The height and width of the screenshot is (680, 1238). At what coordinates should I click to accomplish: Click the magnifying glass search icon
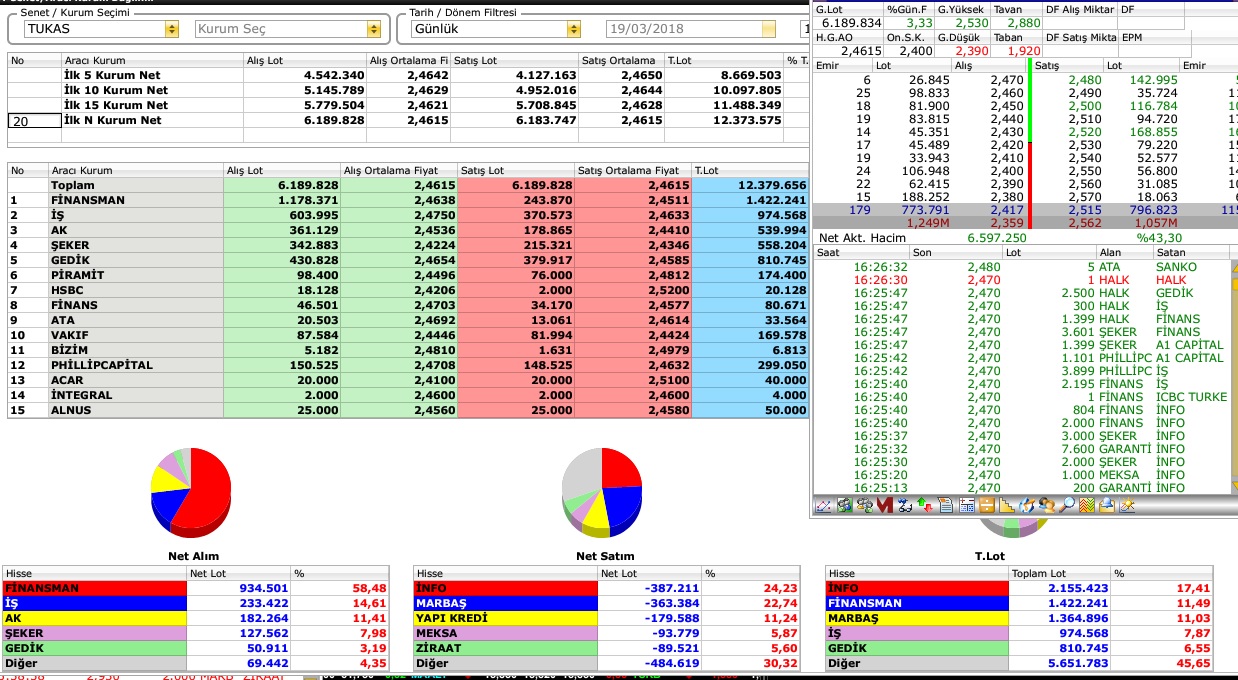click(x=1067, y=506)
